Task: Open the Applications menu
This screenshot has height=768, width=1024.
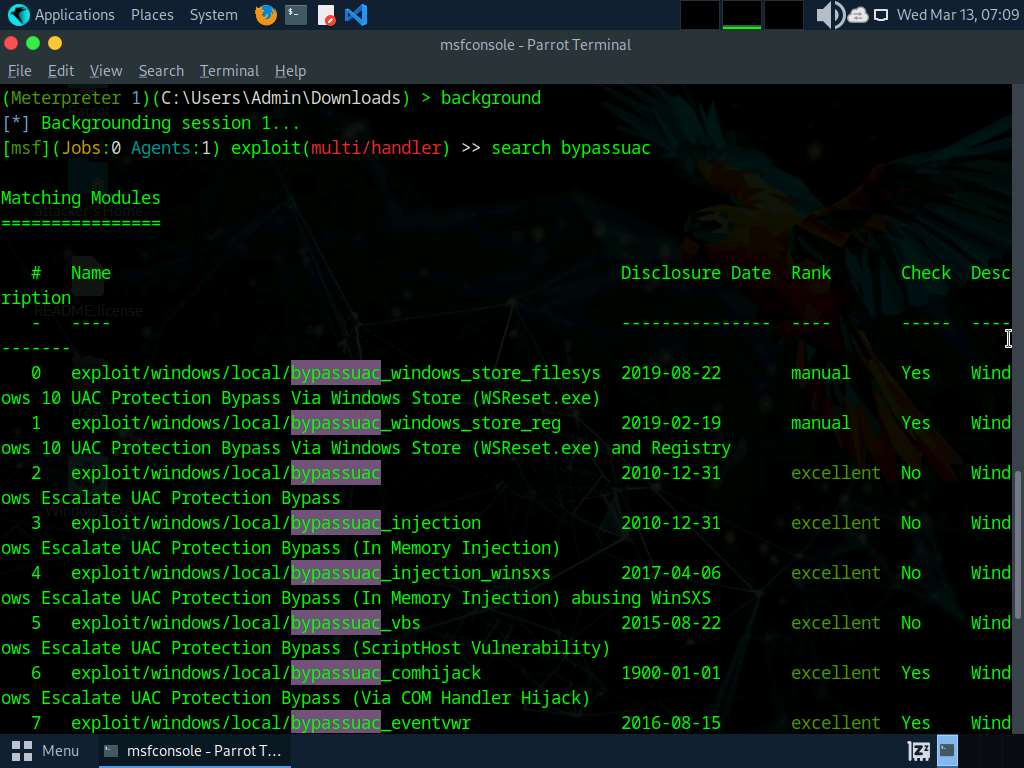Action: pyautogui.click(x=74, y=15)
